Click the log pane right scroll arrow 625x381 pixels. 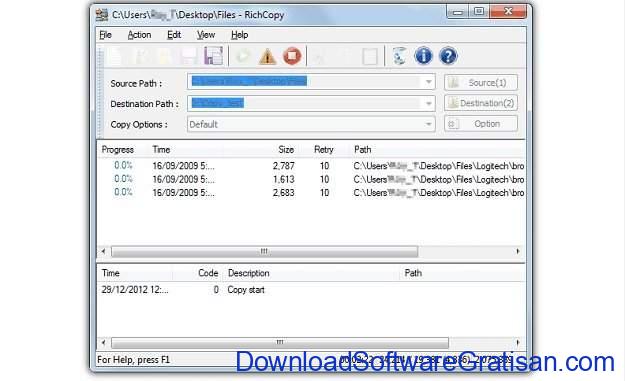[518, 342]
